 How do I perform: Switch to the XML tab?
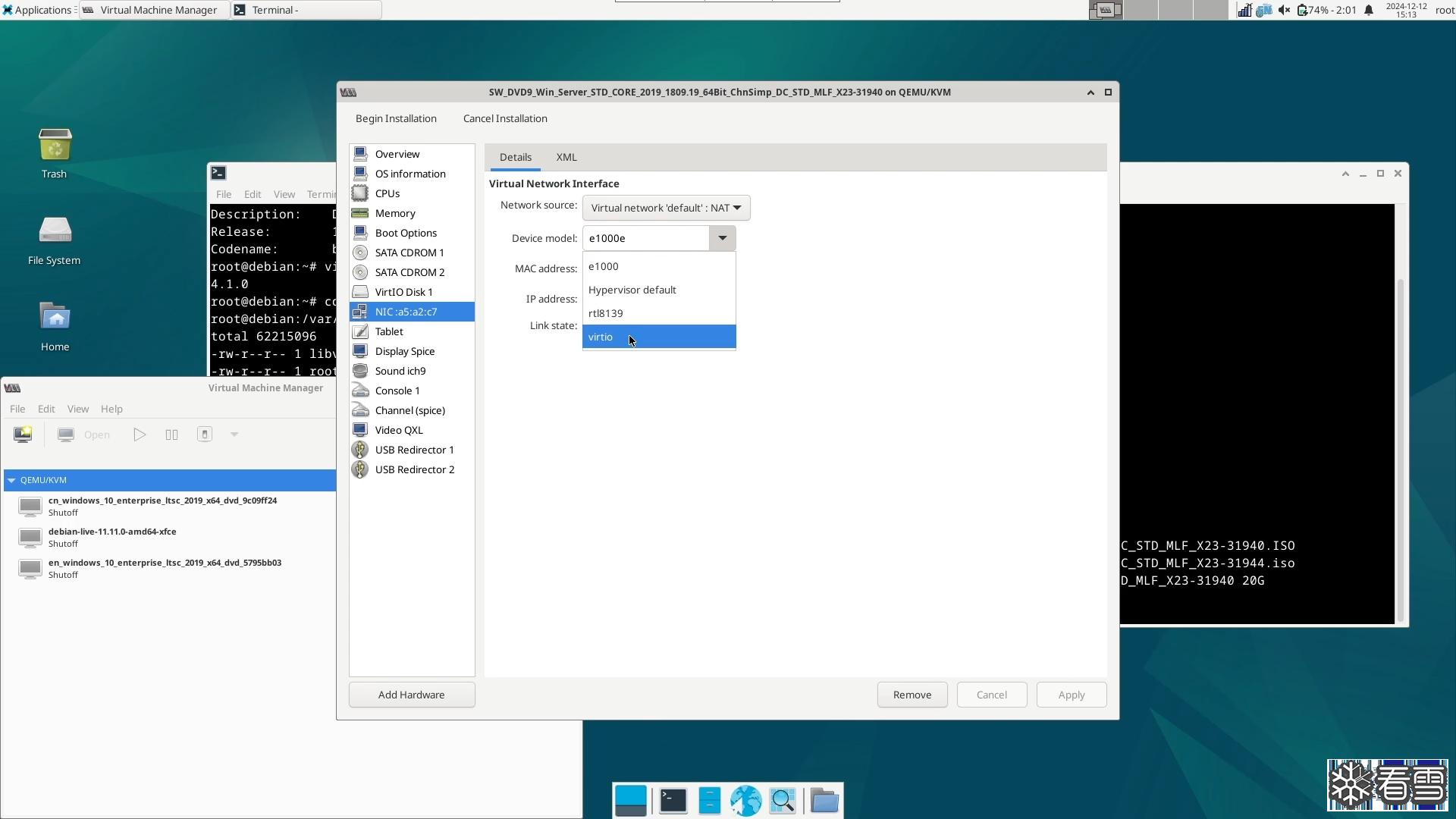pyautogui.click(x=566, y=157)
